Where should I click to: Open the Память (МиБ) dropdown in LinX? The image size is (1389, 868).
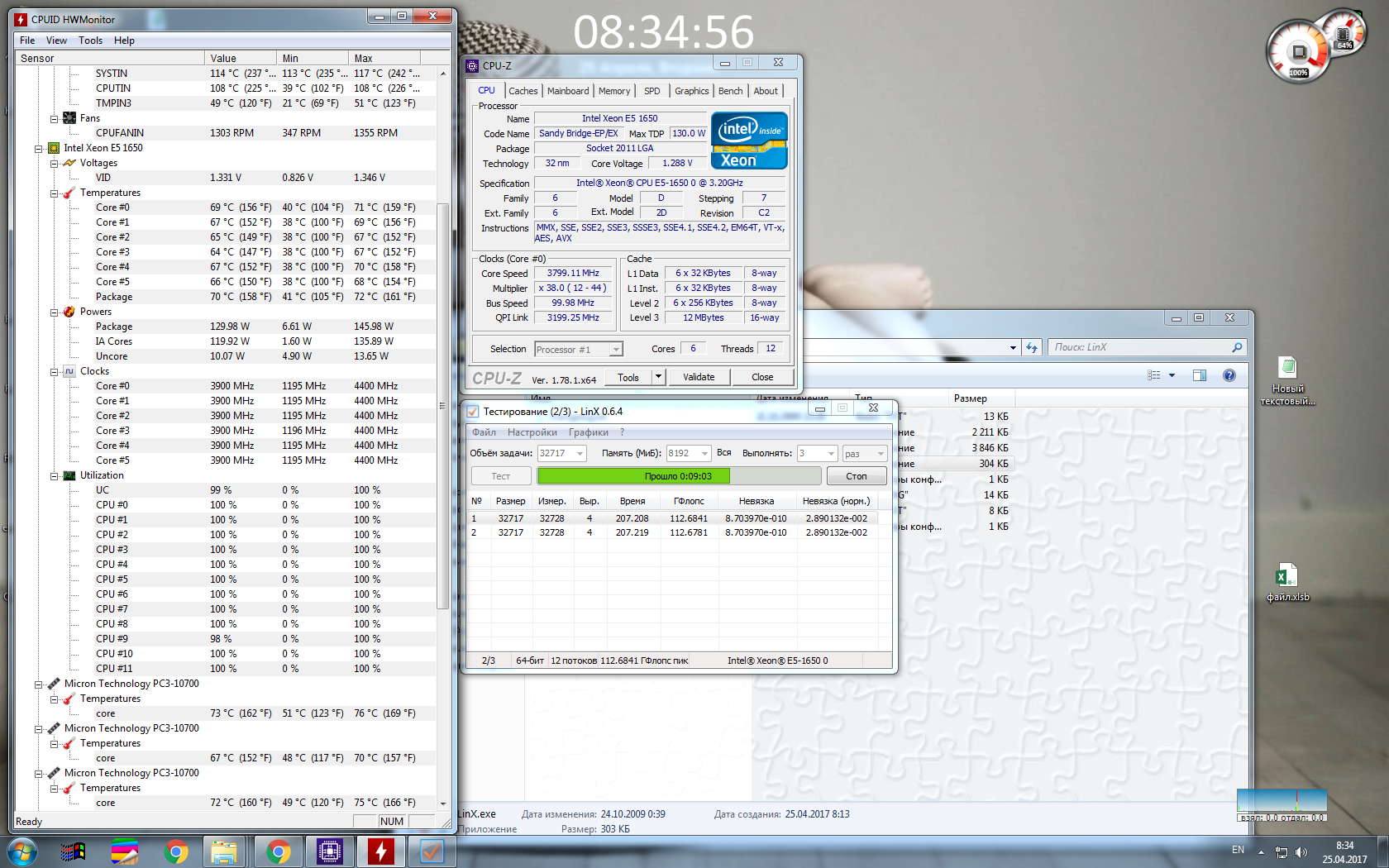(x=704, y=454)
